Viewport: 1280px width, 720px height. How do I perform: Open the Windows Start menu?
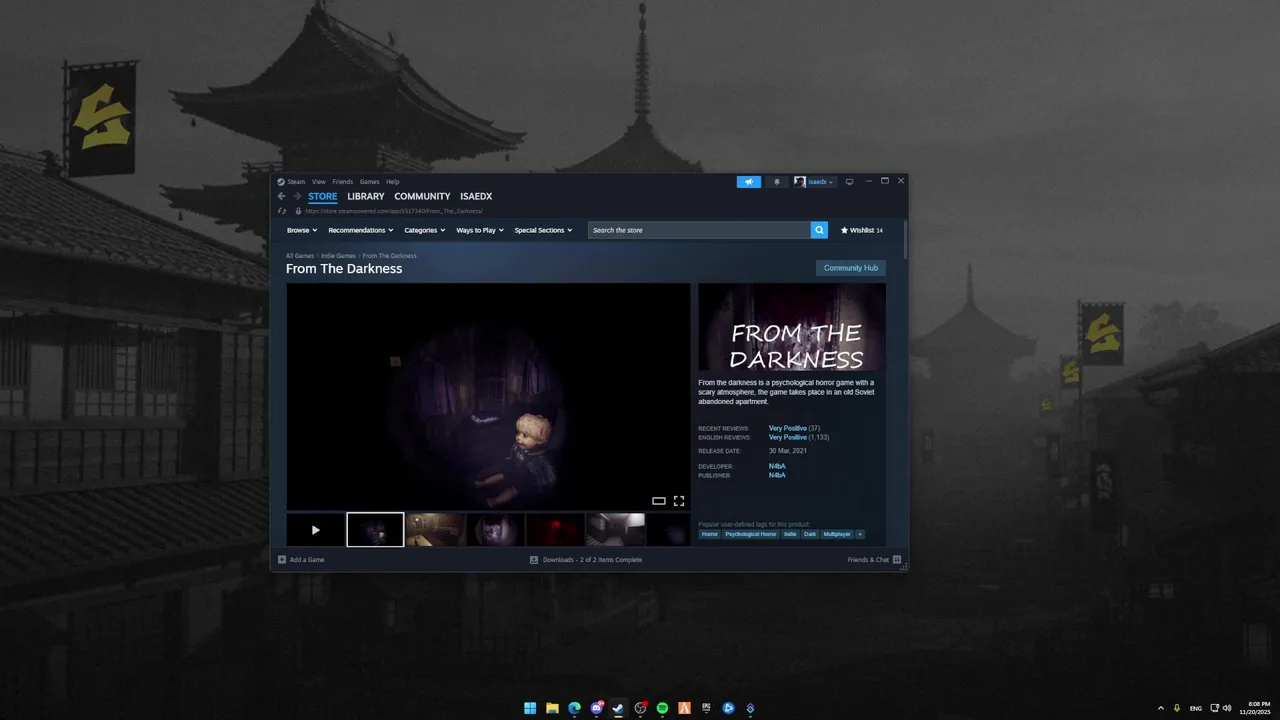click(x=530, y=708)
